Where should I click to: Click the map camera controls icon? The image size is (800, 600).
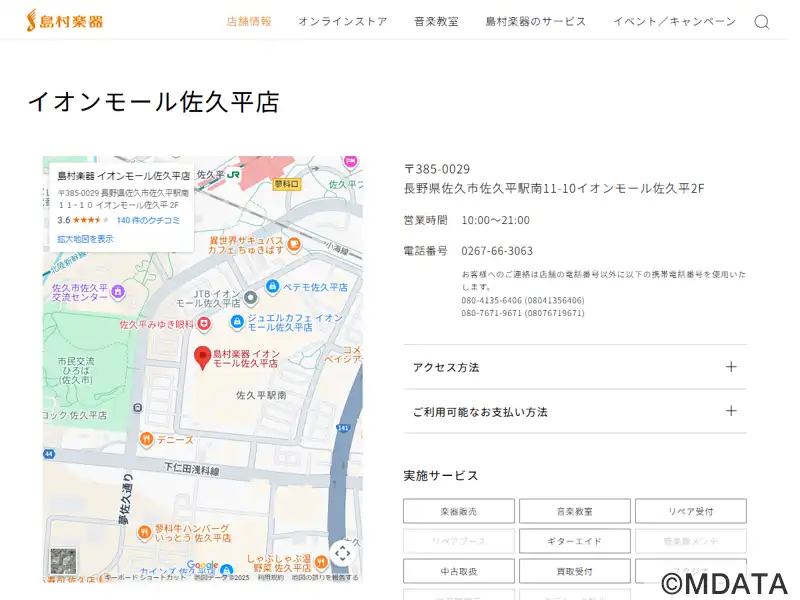click(342, 552)
